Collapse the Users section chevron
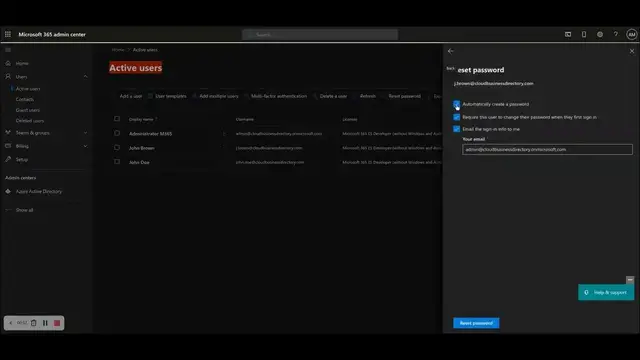 (x=85, y=76)
